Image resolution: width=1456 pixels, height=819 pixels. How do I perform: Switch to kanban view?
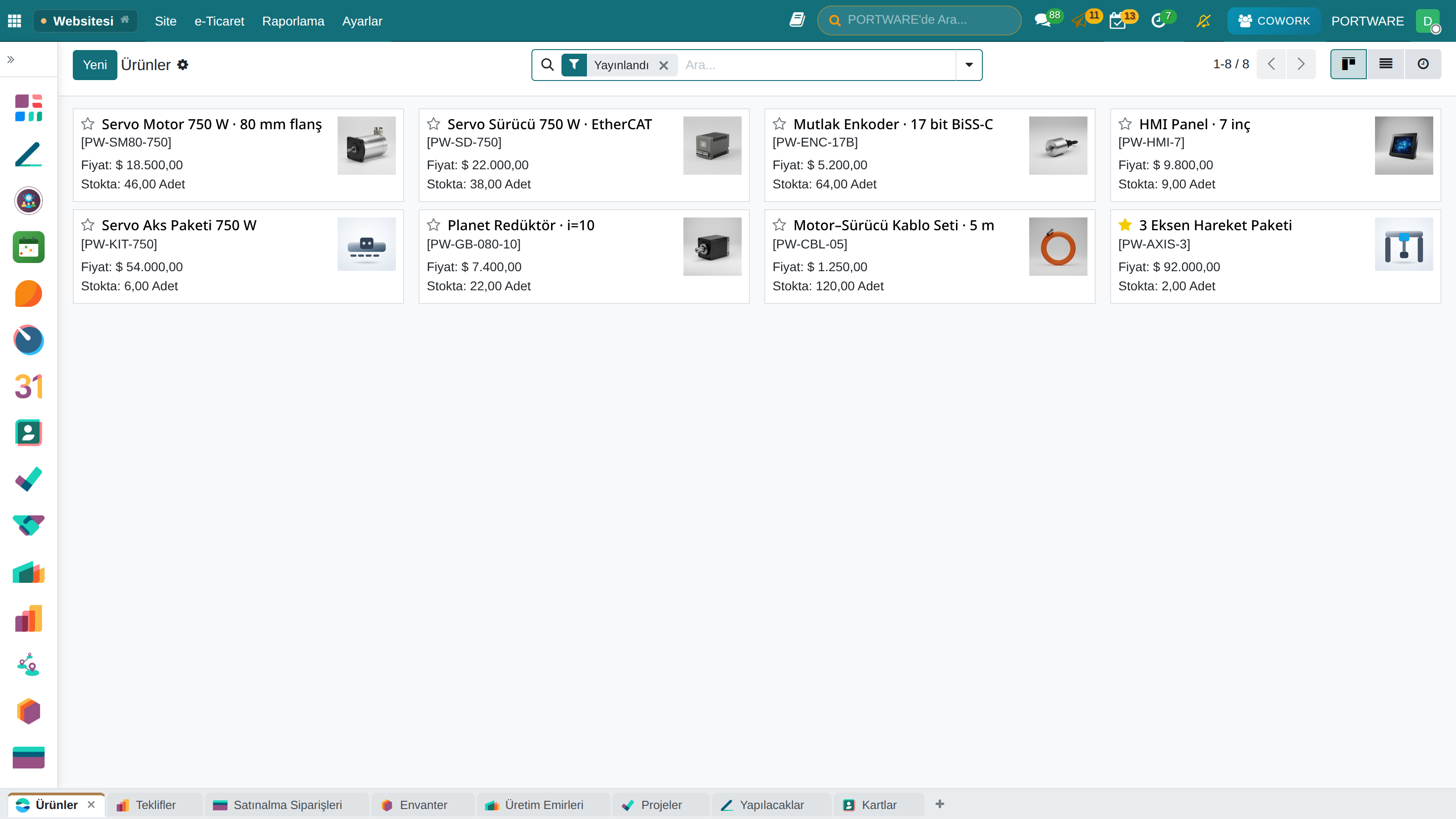(1348, 64)
